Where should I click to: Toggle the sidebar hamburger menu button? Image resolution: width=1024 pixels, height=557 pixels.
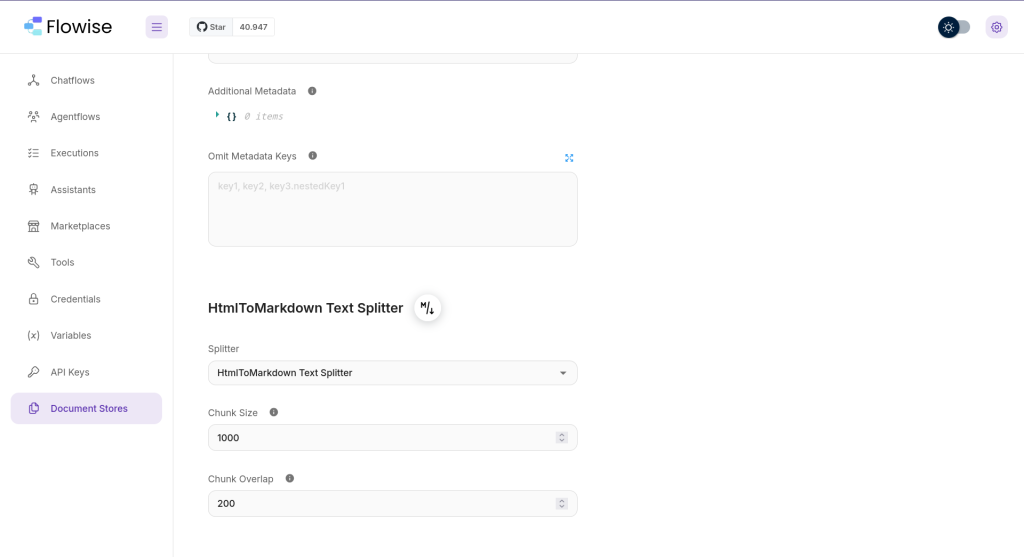pos(157,27)
